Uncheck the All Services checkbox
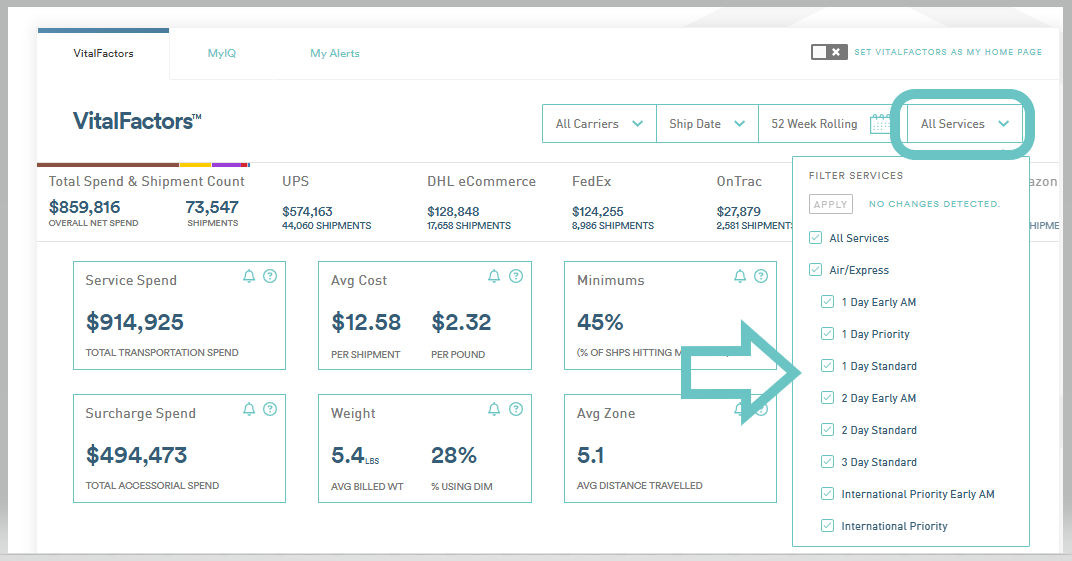 point(815,238)
